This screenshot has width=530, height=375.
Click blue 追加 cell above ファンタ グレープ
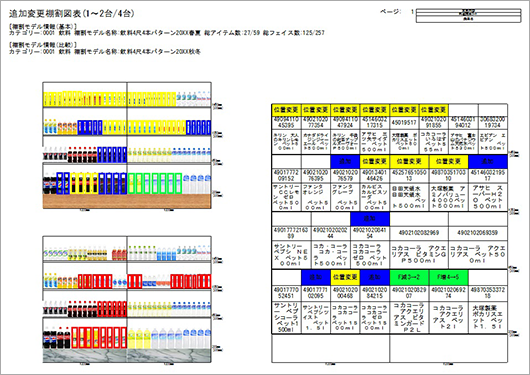click(345, 162)
